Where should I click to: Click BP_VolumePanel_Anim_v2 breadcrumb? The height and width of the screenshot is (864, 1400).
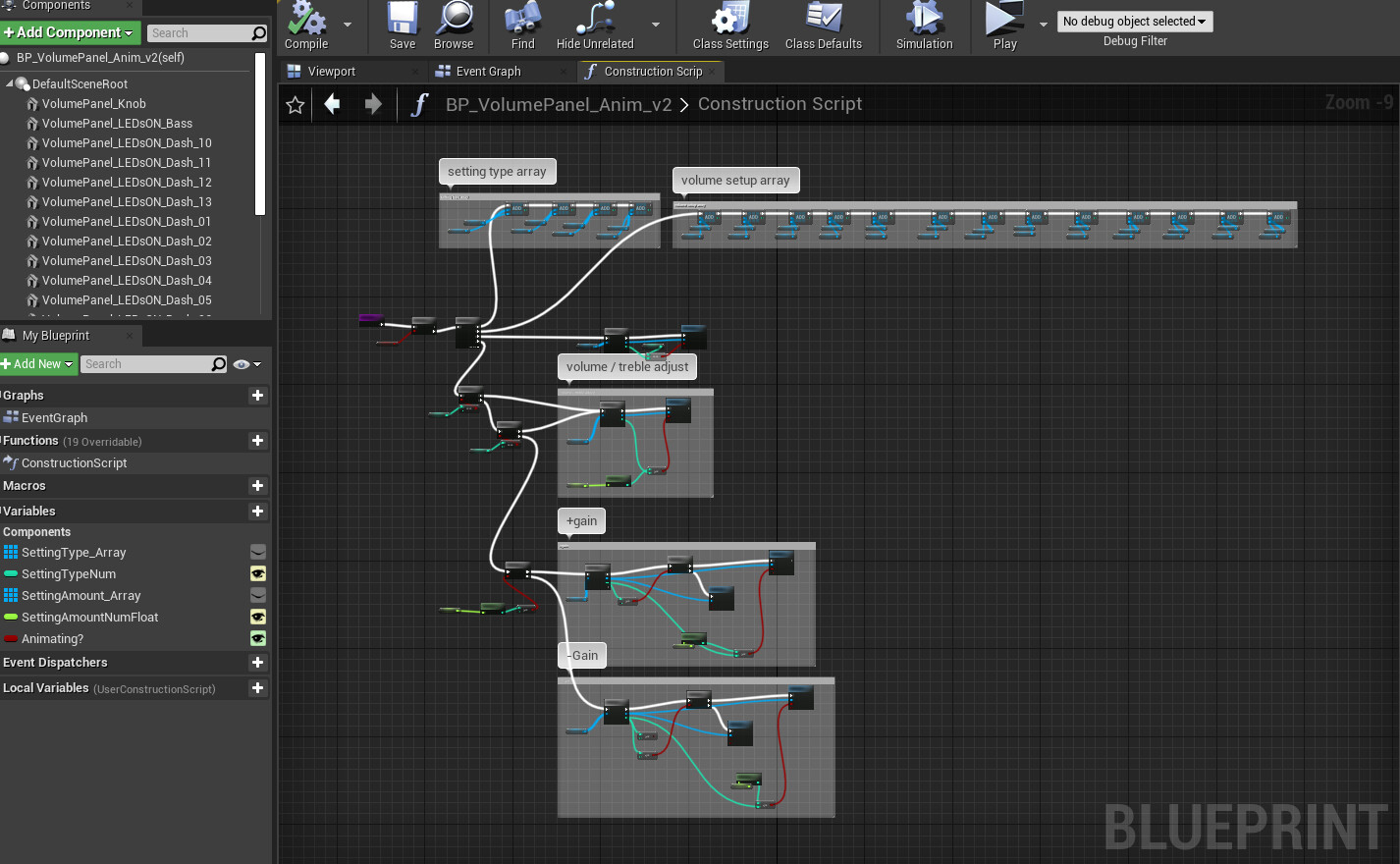click(x=559, y=104)
